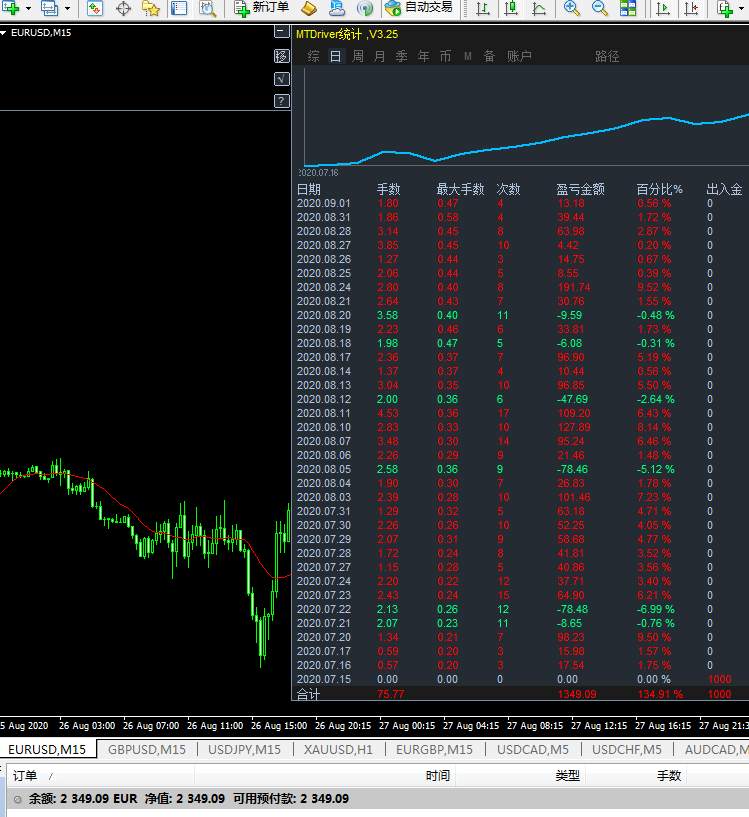This screenshot has height=817, width=749.
Task: Zoom in the chart
Action: pyautogui.click(x=572, y=8)
